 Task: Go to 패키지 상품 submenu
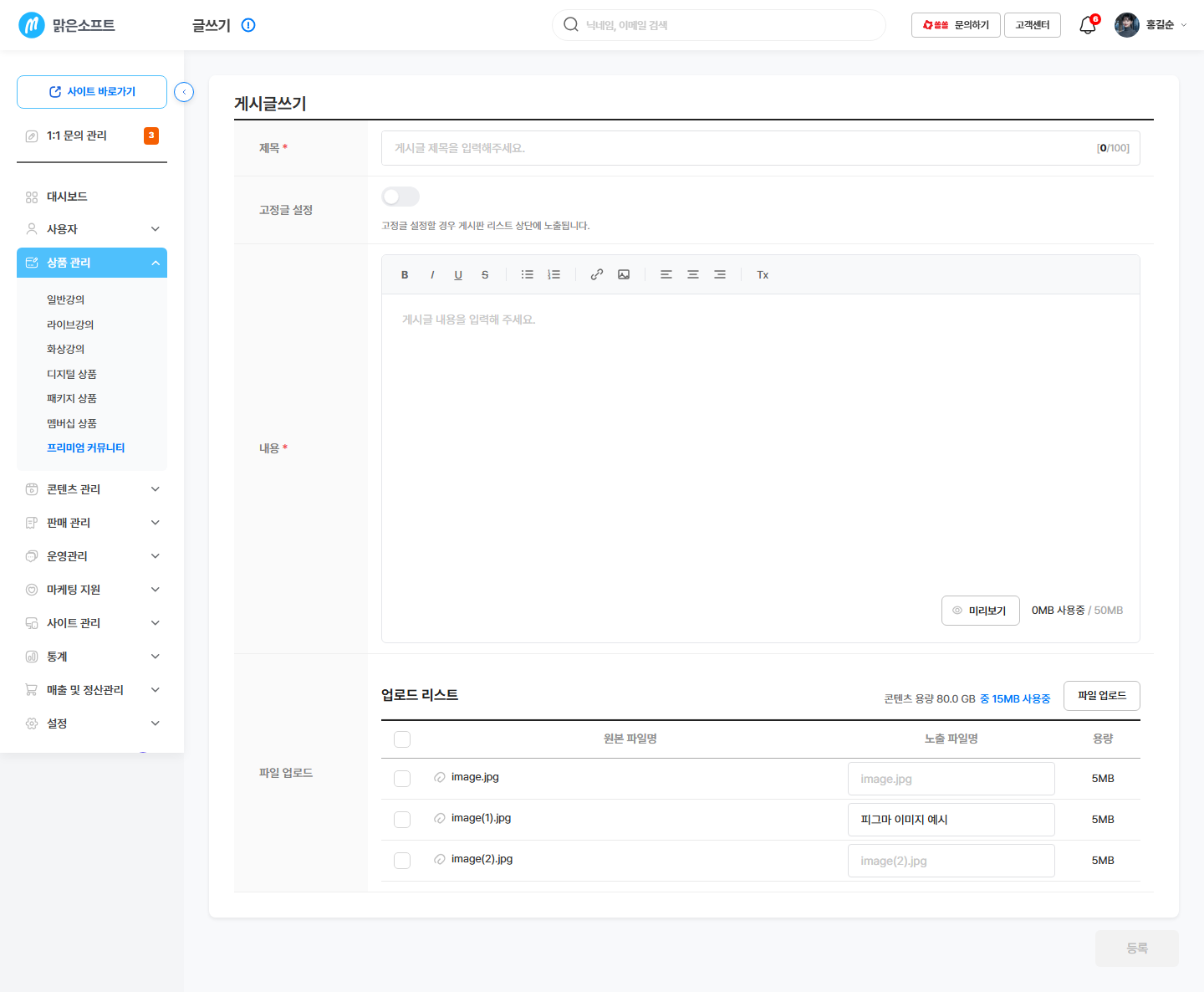(x=72, y=398)
